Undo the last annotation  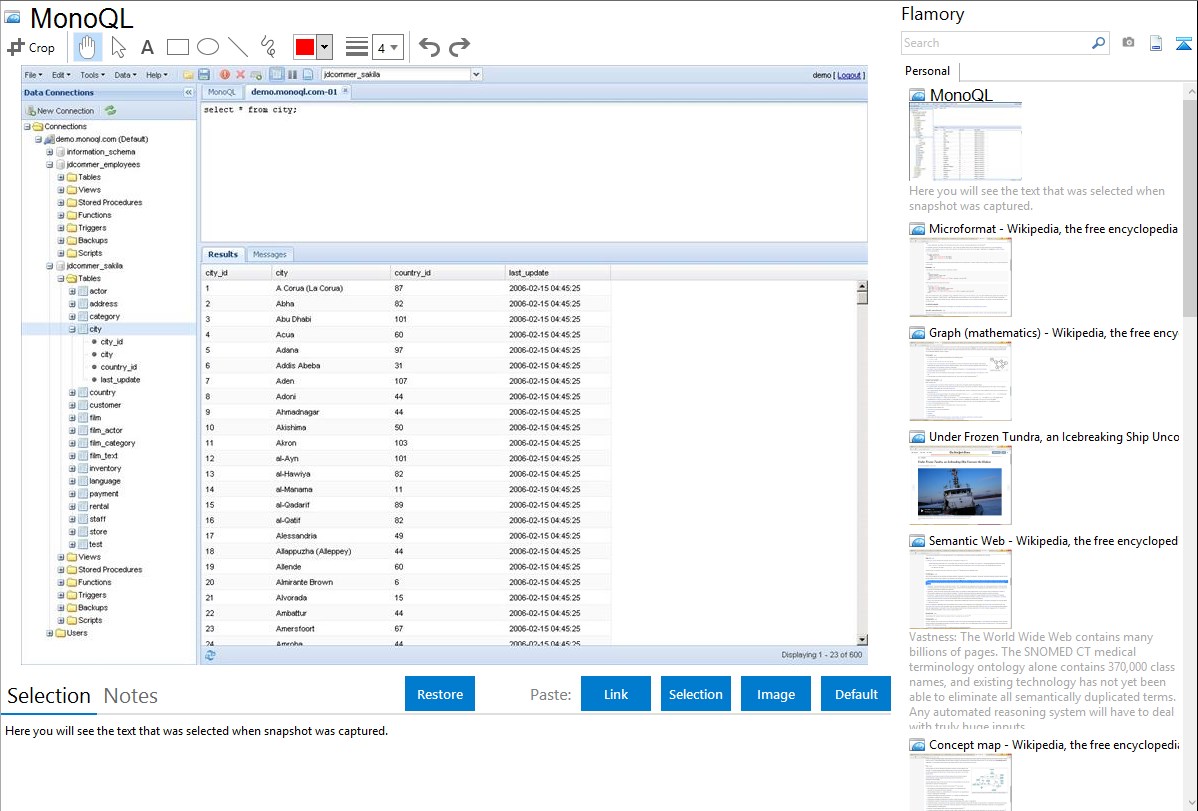coord(429,47)
